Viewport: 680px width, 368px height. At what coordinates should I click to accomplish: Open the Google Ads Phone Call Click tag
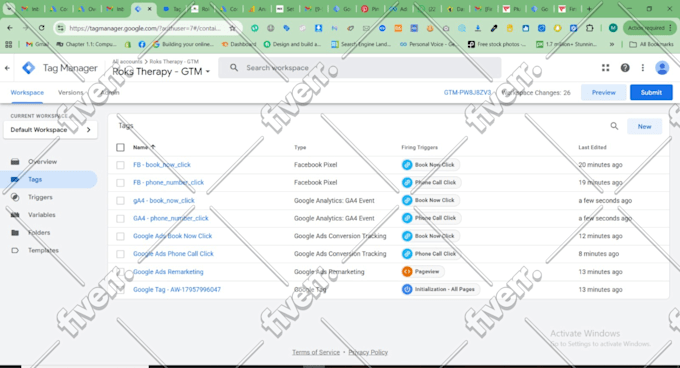173,254
